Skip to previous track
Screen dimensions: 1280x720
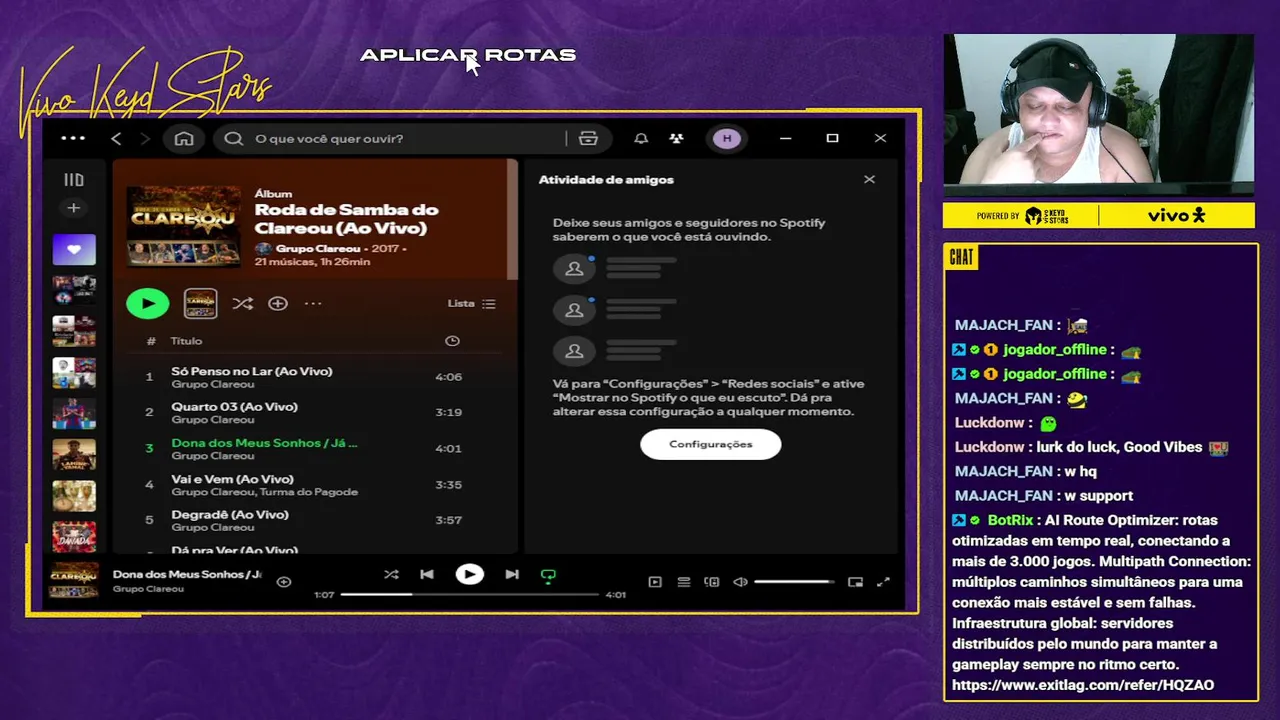(427, 575)
